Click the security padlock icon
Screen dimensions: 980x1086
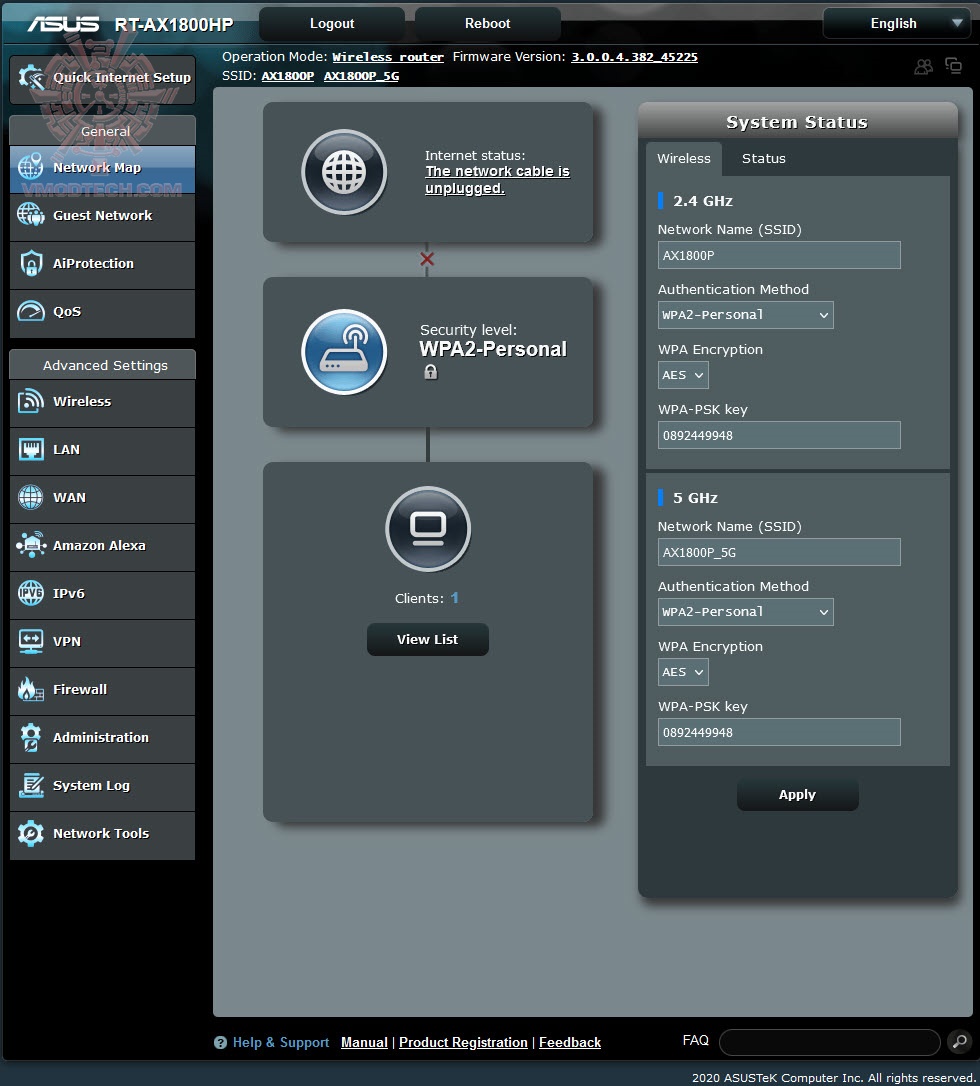pos(431,372)
